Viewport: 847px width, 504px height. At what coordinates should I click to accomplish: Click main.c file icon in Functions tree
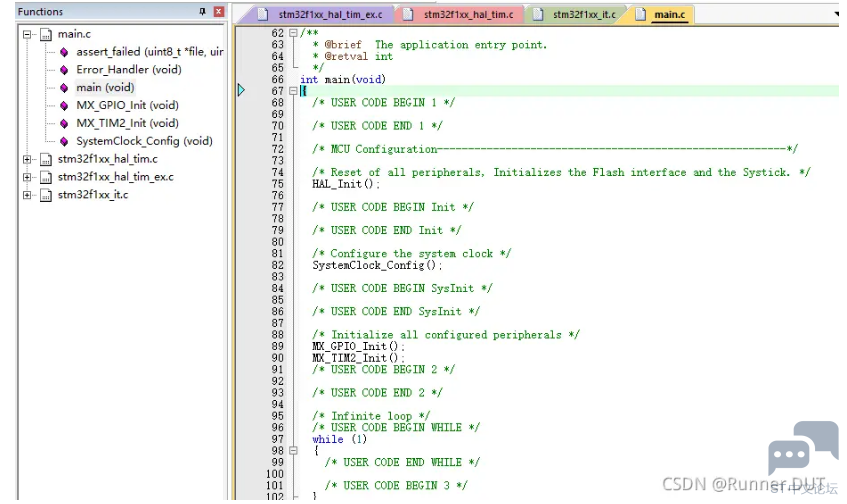46,35
